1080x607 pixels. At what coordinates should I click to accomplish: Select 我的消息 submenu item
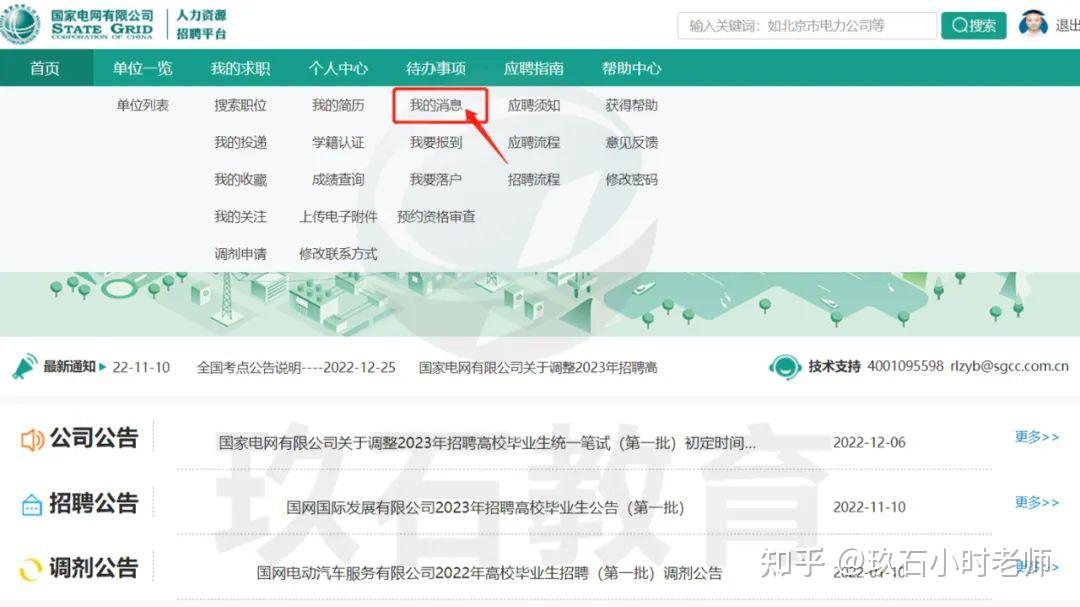click(x=436, y=105)
